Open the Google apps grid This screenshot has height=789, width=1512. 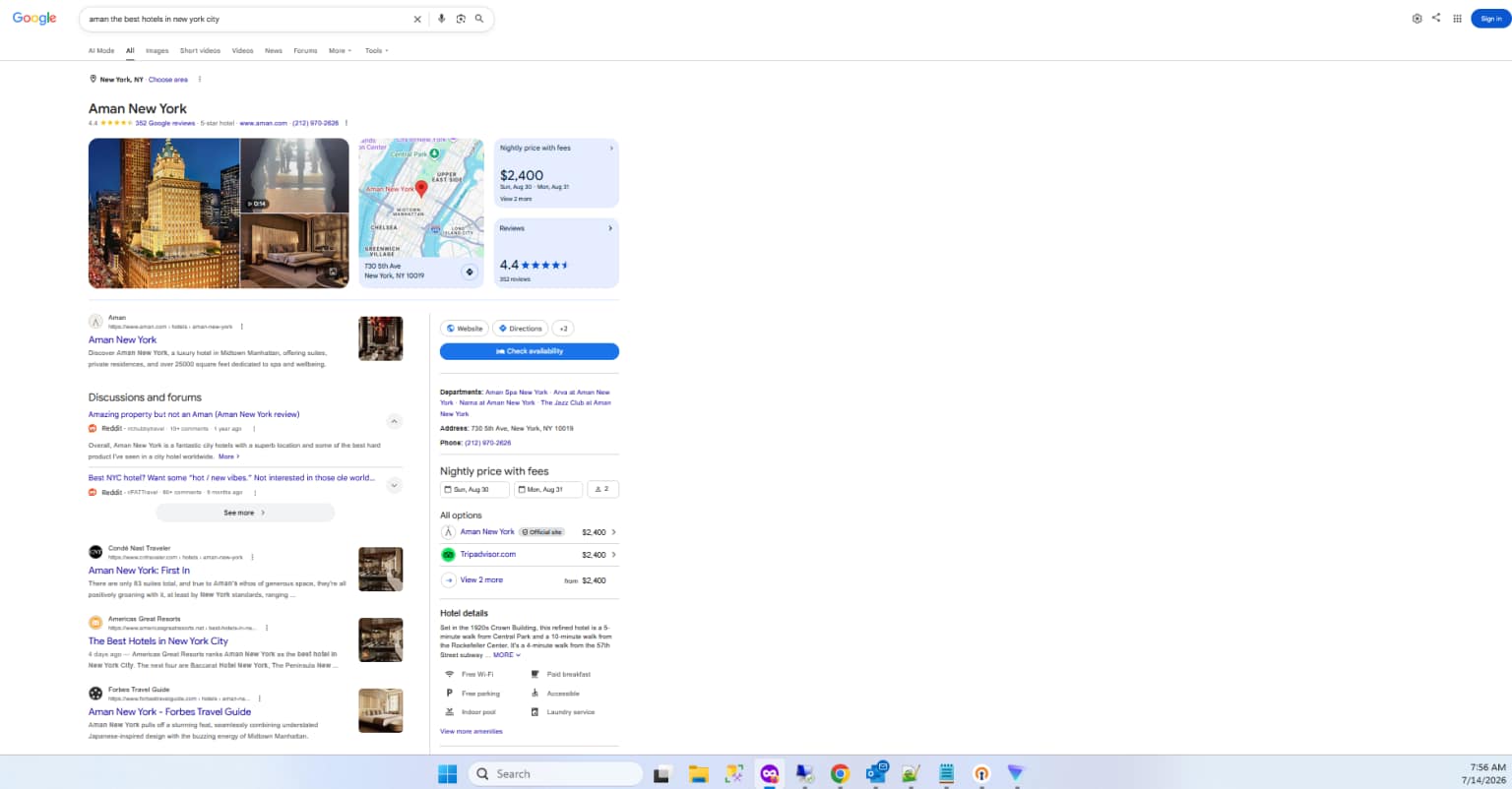coord(1457,19)
